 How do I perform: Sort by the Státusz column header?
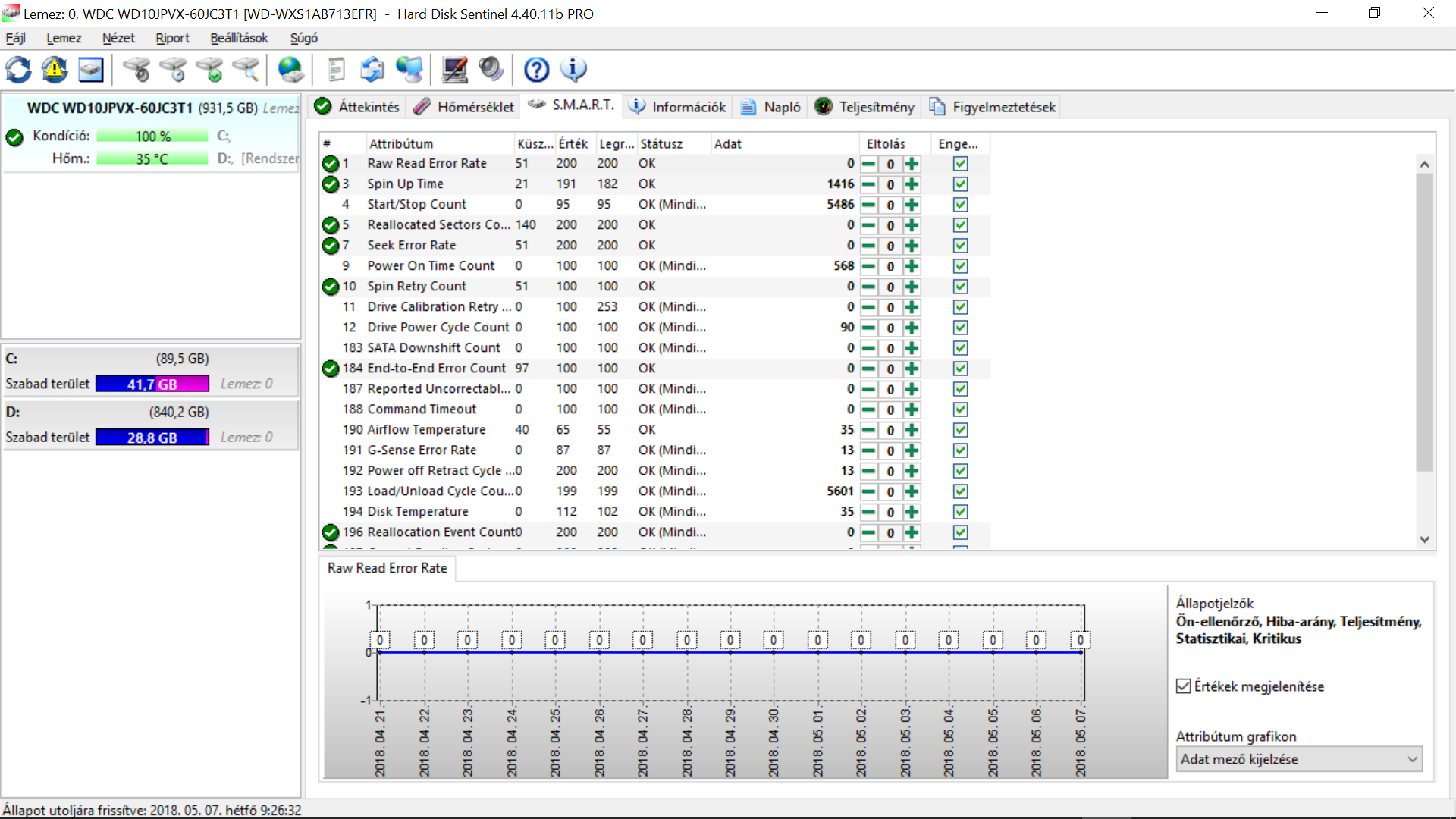point(673,144)
